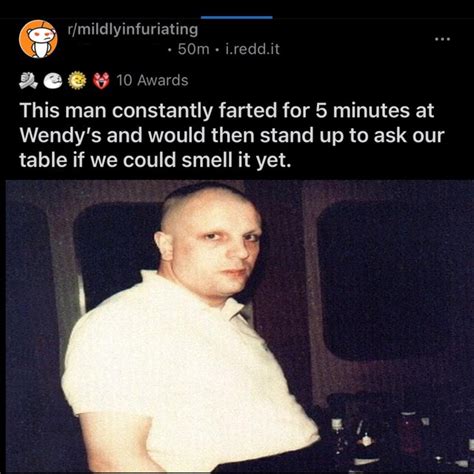Open the i.redd.it source link
This screenshot has height=474, width=474.
252,49
